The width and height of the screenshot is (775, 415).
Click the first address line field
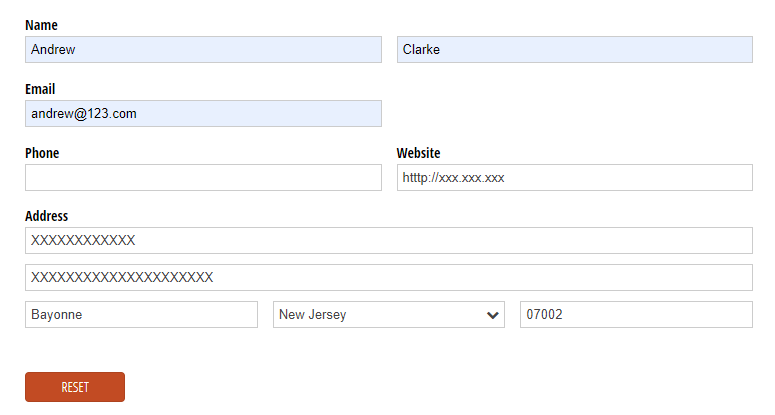coord(388,241)
